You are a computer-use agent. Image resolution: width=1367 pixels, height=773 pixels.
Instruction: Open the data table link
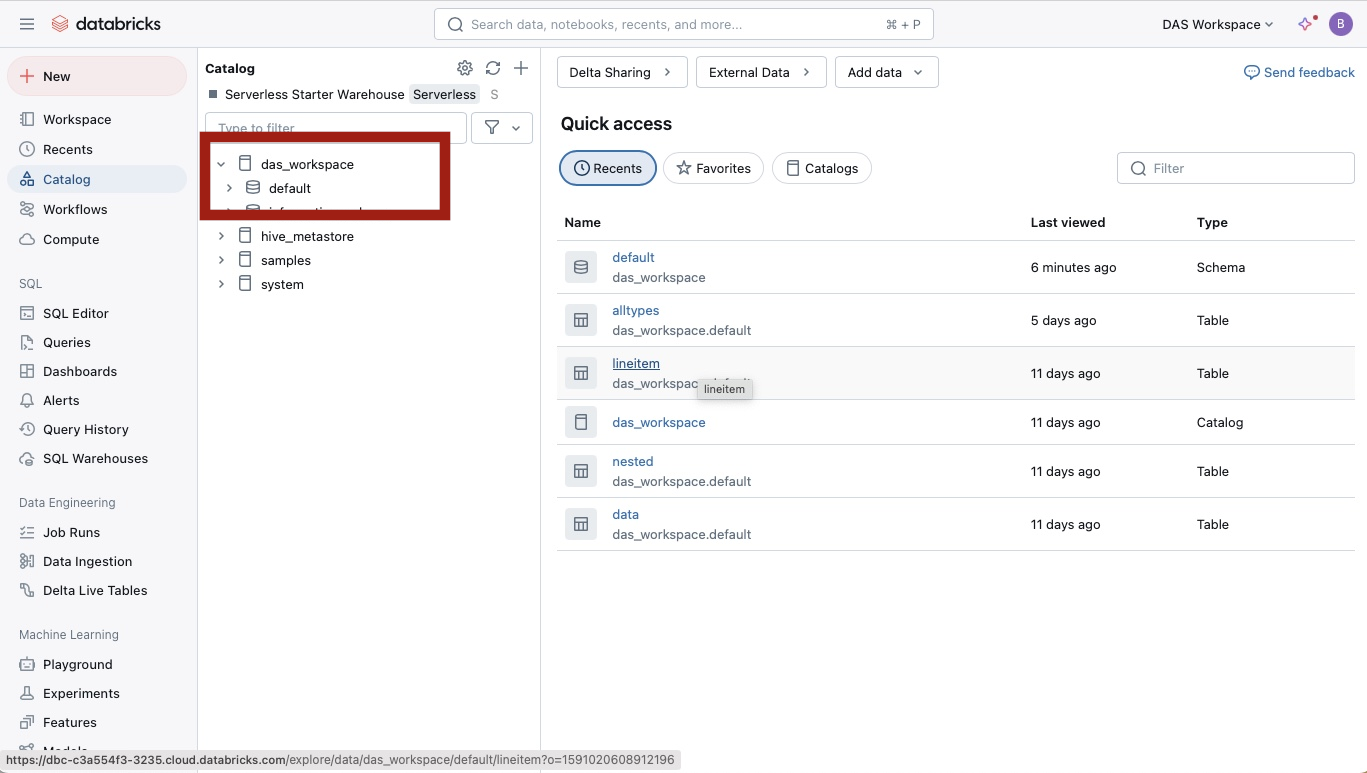tap(626, 514)
